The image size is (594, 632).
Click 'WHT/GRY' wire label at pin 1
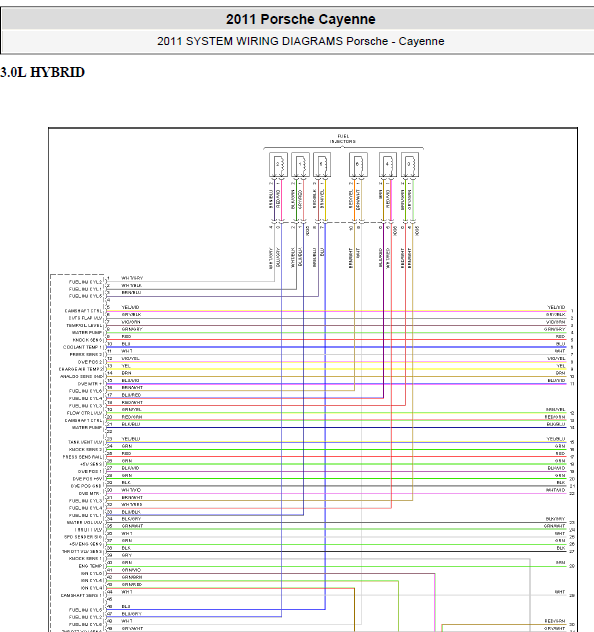(132, 278)
